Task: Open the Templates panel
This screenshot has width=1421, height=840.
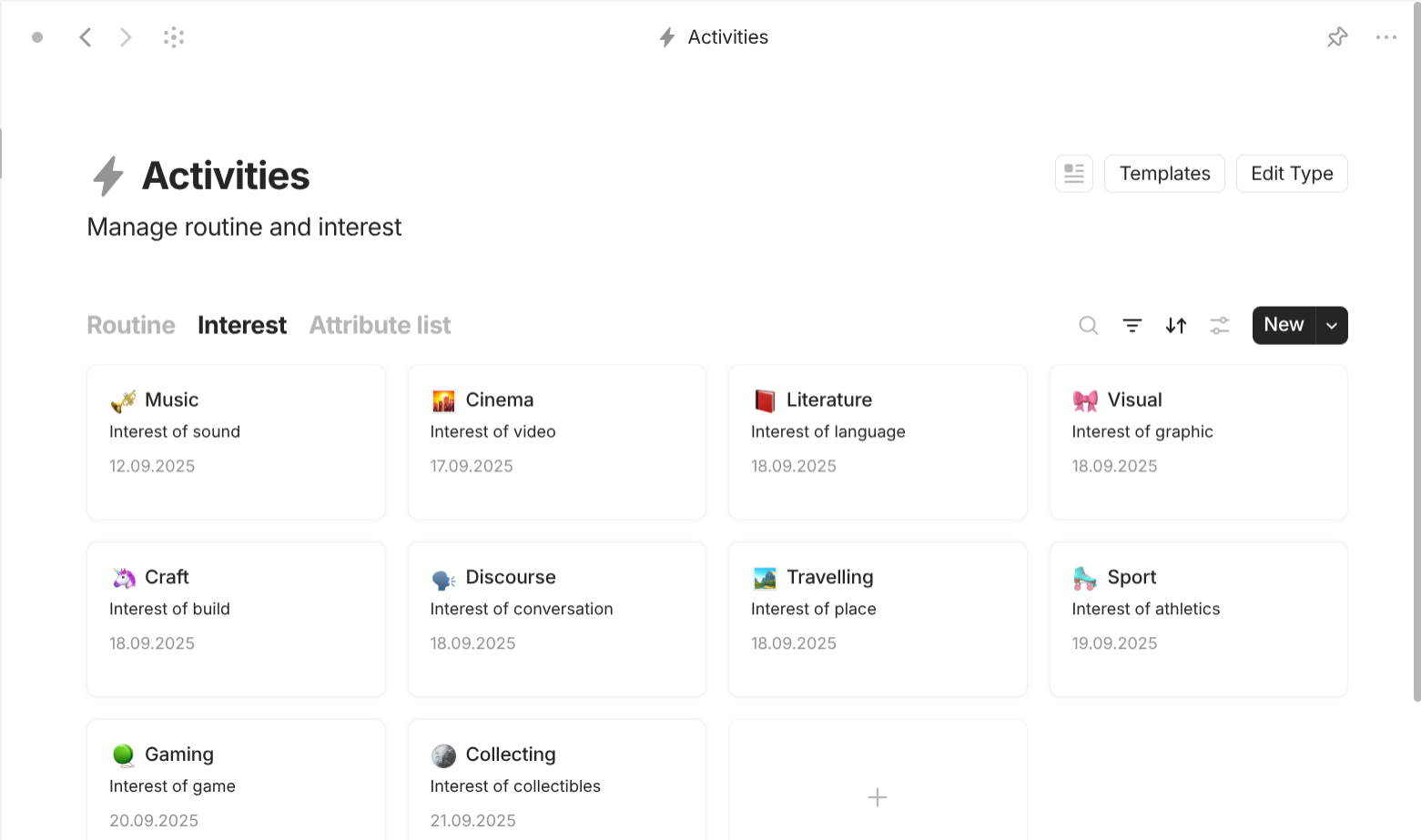Action: coord(1164,173)
